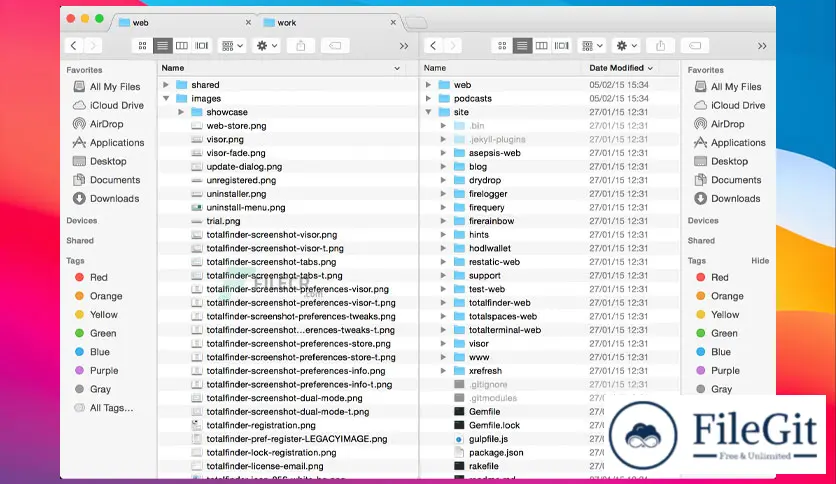The height and width of the screenshot is (484, 836).
Task: Switch left pane to list view
Action: point(162,46)
